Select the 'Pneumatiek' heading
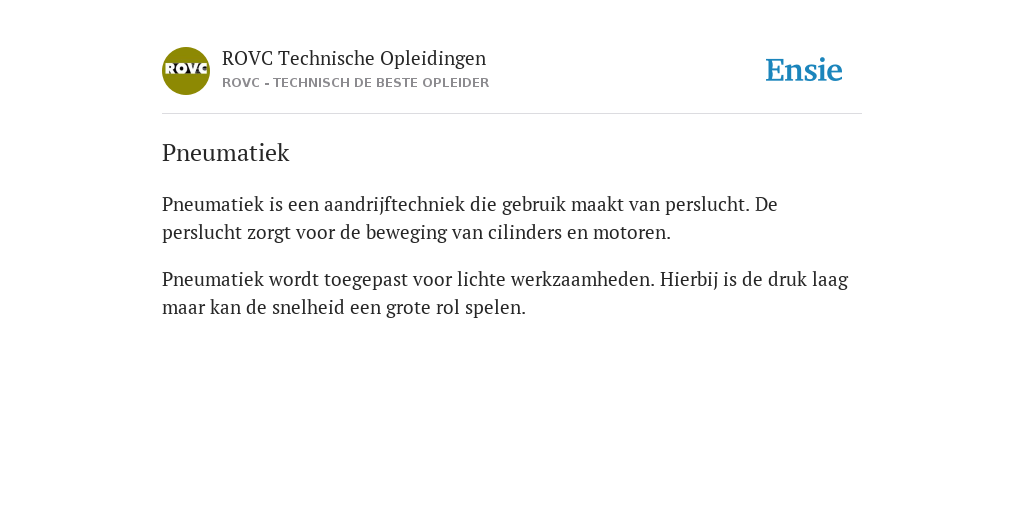1024x512 pixels. [225, 153]
